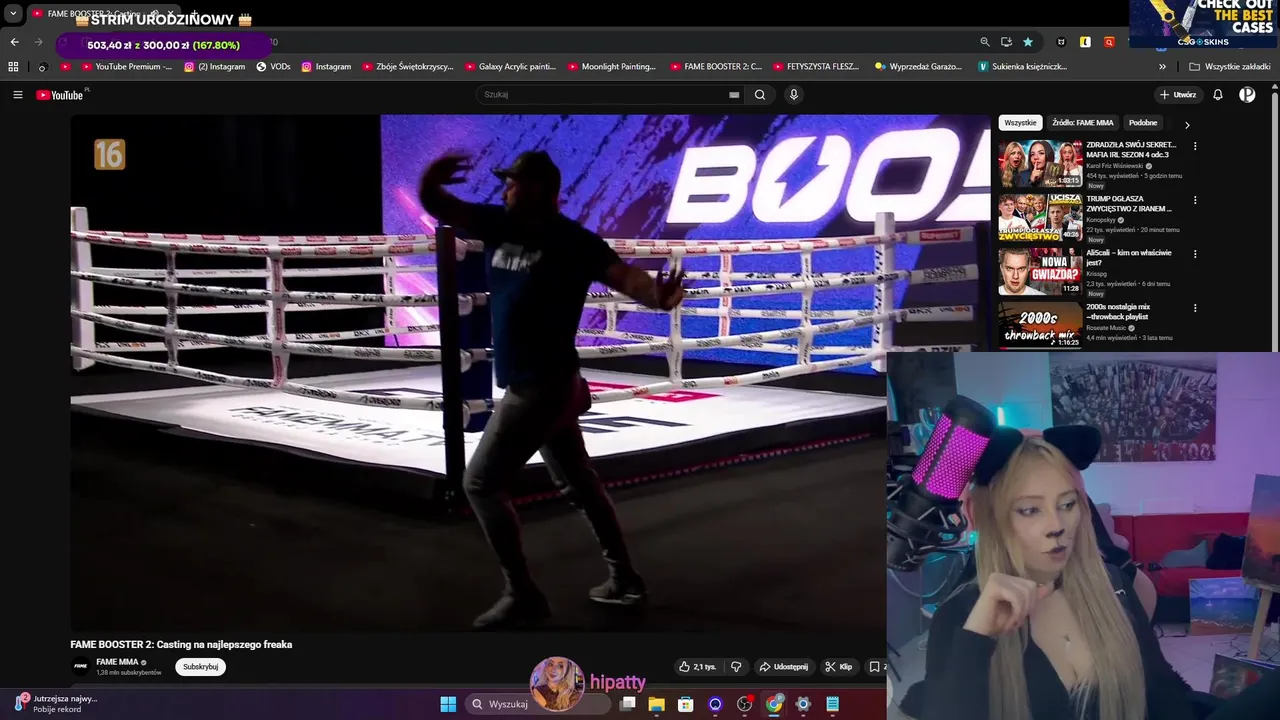This screenshot has width=1280, height=720.
Task: Click the browser back arrow
Action: (14, 42)
